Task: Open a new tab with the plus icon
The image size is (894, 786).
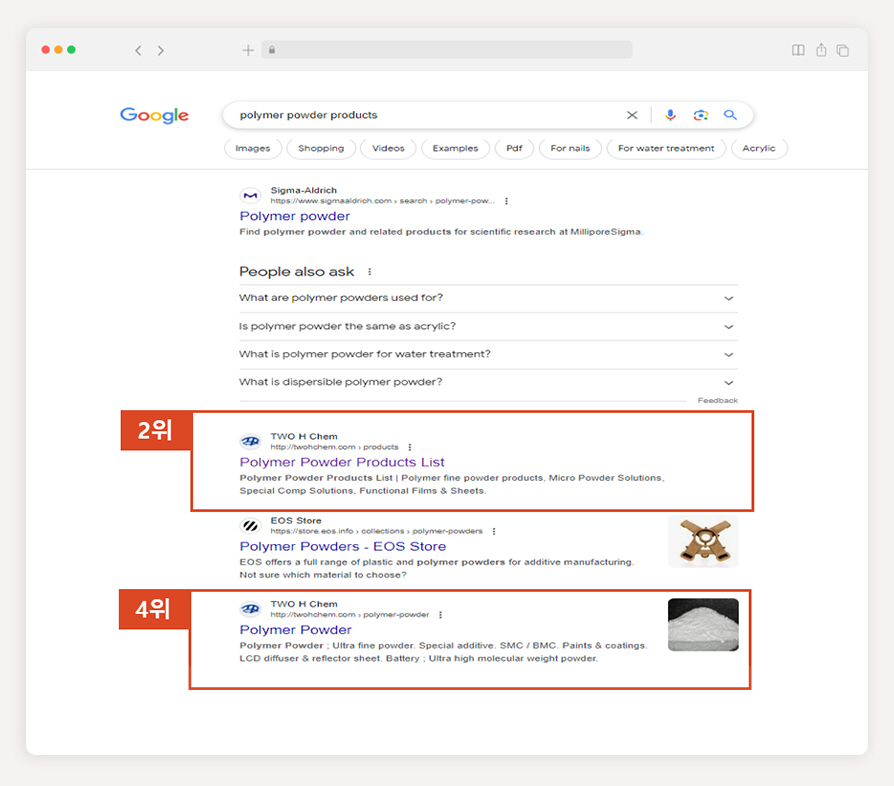Action: [x=248, y=50]
